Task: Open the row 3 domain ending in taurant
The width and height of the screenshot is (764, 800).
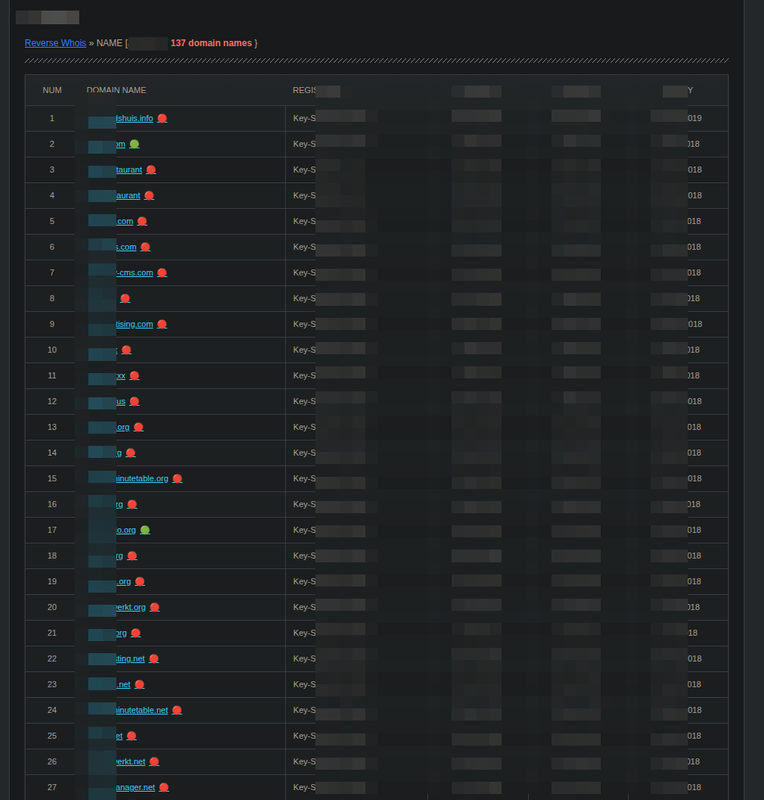Action: click(x=129, y=170)
